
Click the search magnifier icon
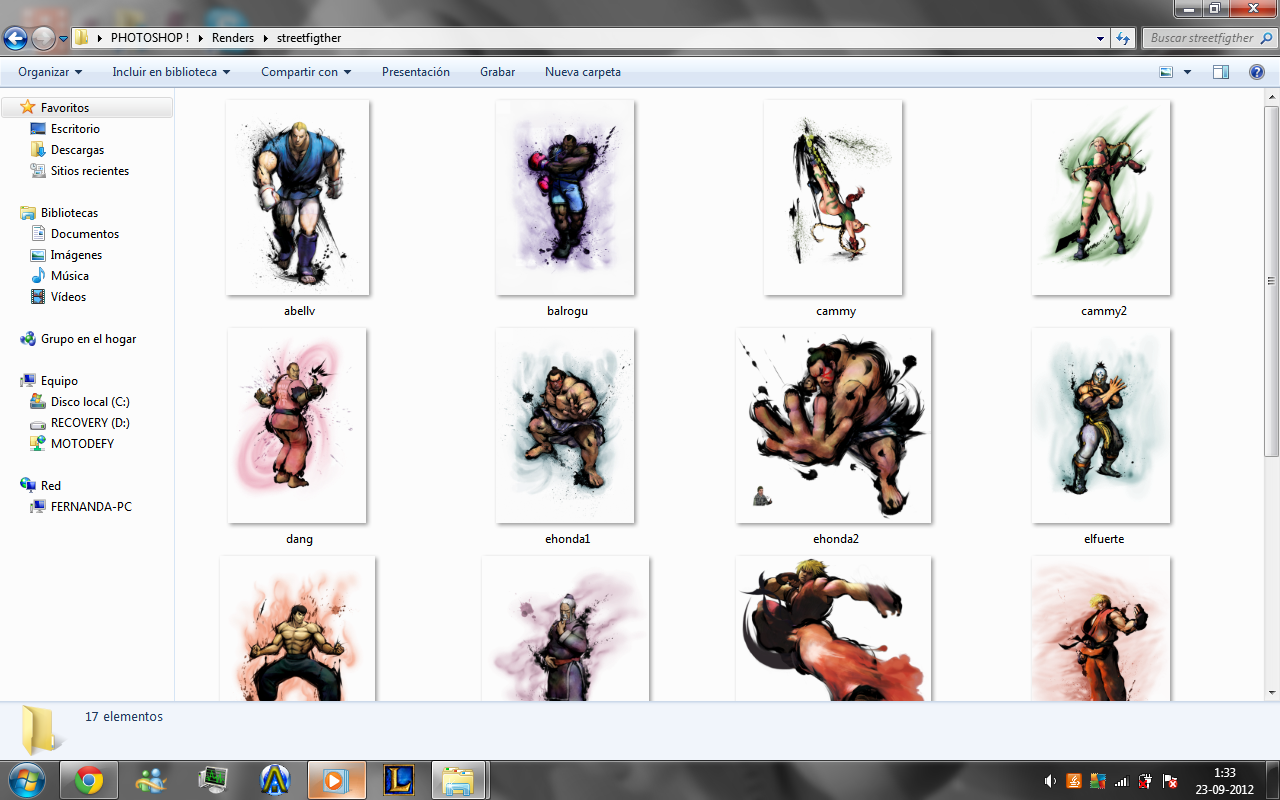tap(1266, 38)
